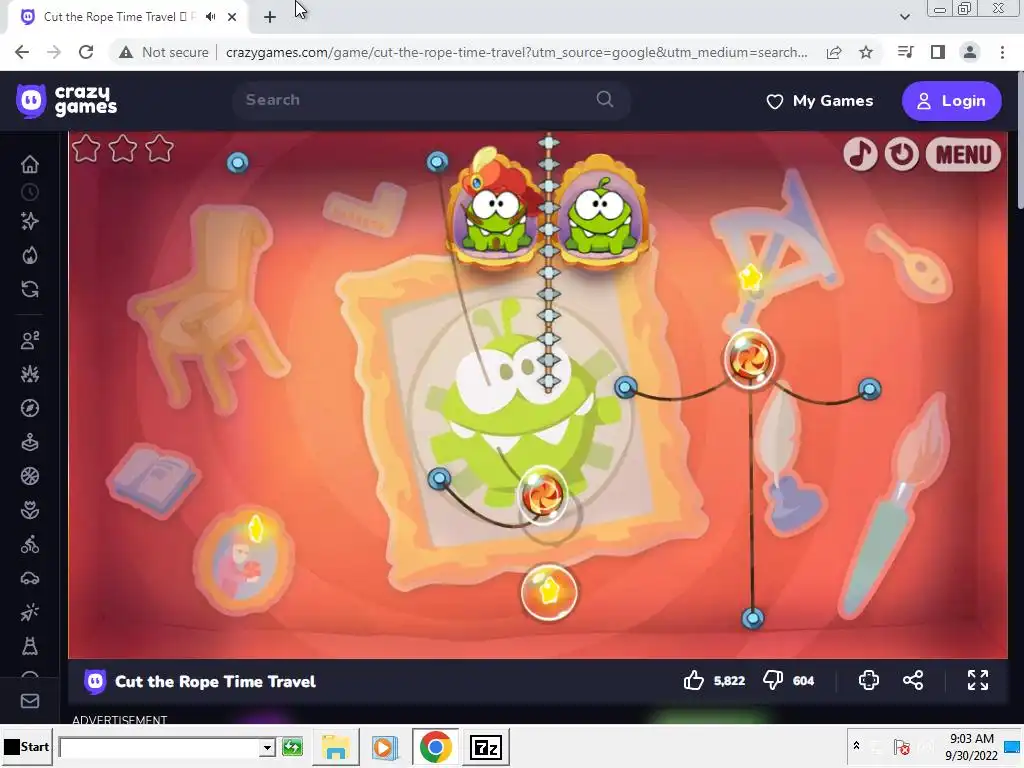Open the mail contact icon in sidebar
This screenshot has height=768, width=1024.
[x=29, y=701]
